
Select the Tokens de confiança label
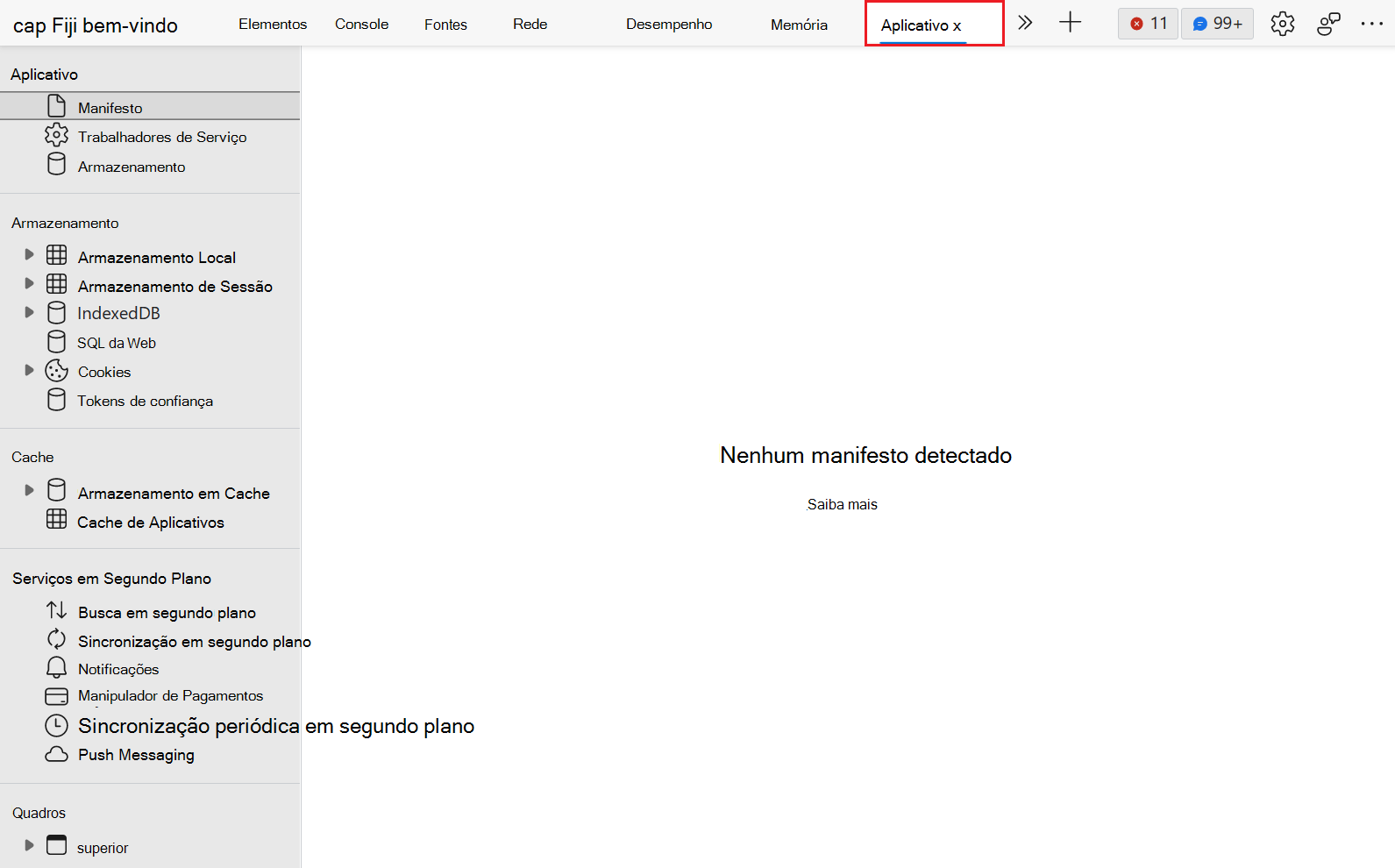tap(145, 401)
